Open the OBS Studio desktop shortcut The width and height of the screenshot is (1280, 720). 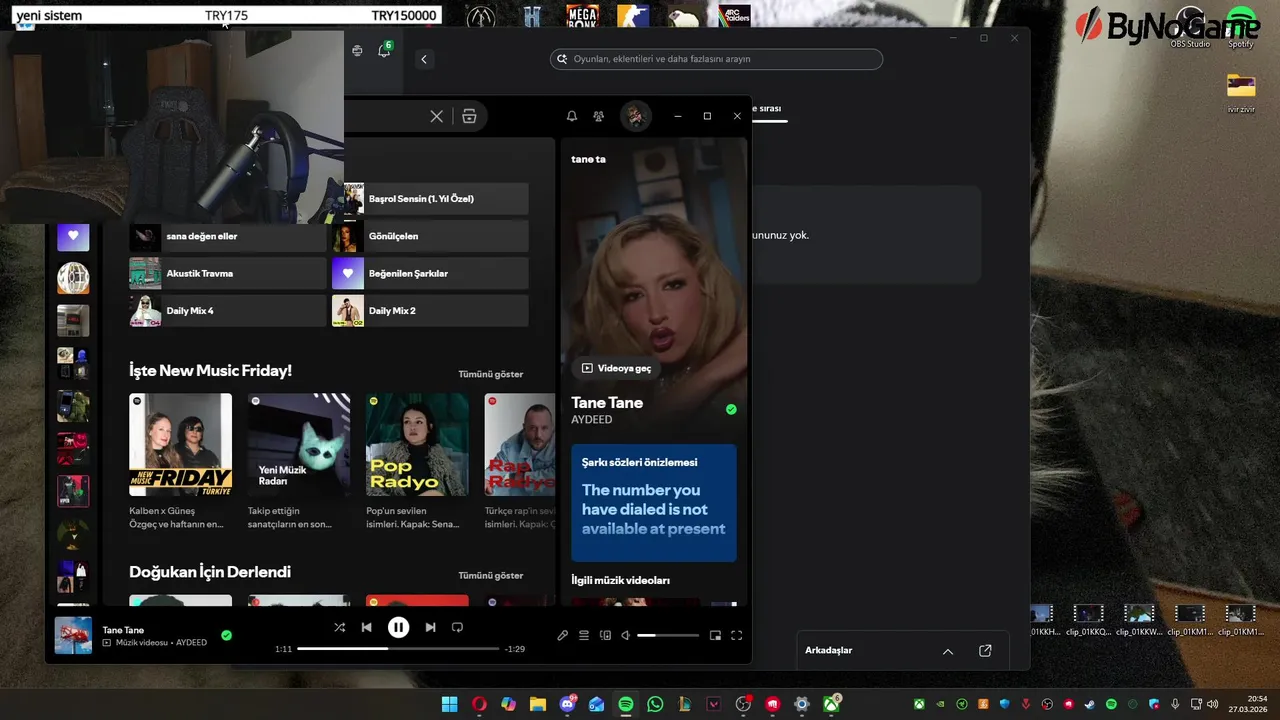1190,26
